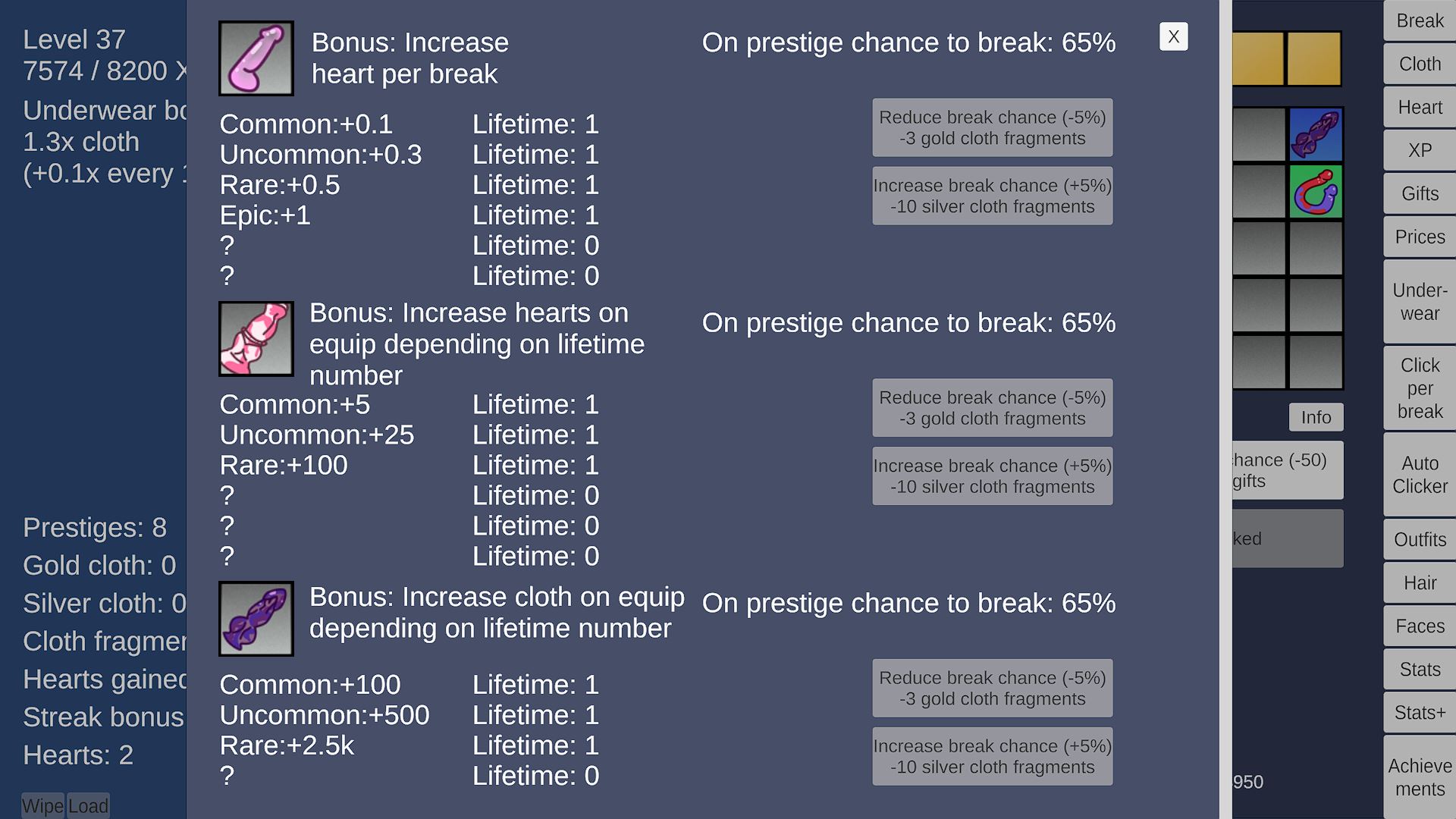
Task: Close the bonus info panel with X
Action: [x=1173, y=36]
